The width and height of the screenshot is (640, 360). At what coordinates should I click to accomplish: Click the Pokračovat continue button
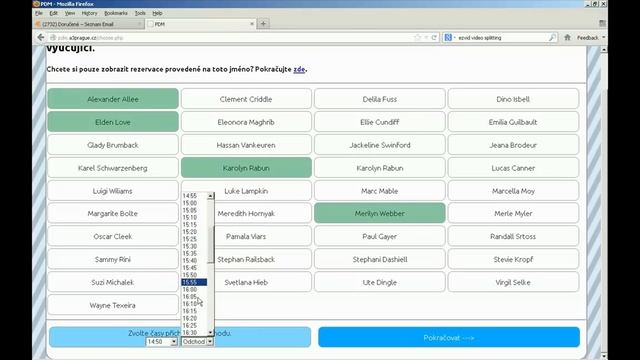pos(449,338)
